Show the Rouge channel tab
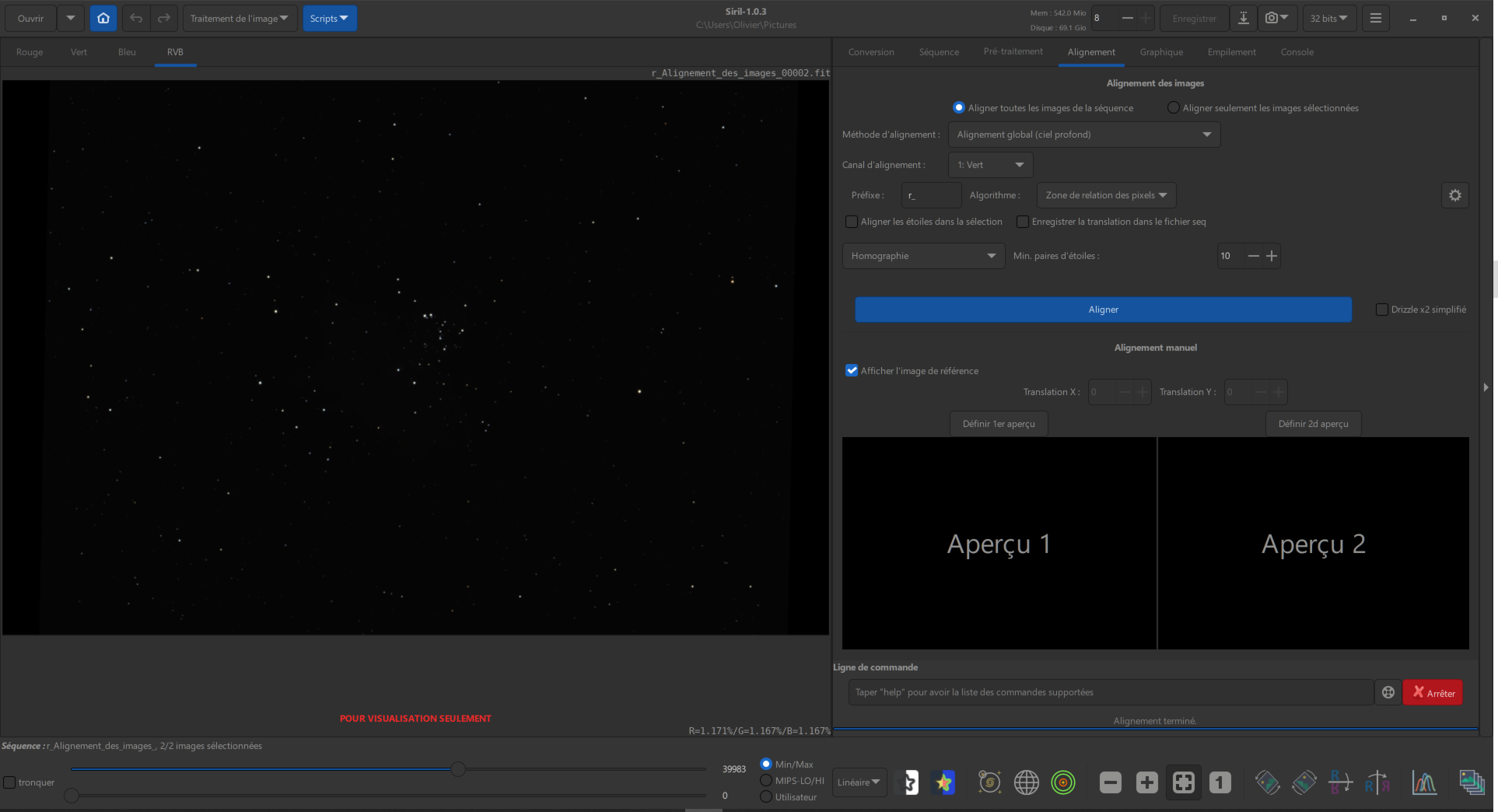 tap(30, 52)
